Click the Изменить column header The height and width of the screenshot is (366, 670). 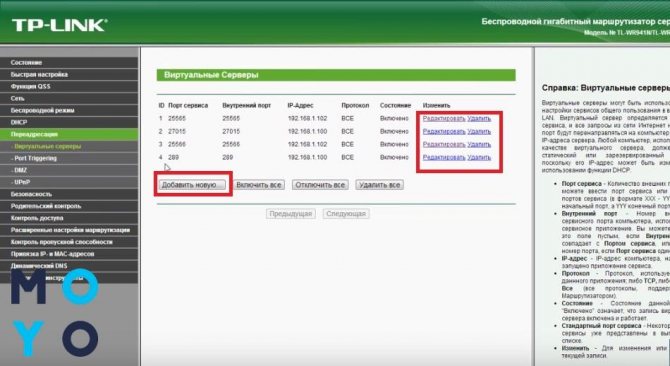point(436,105)
